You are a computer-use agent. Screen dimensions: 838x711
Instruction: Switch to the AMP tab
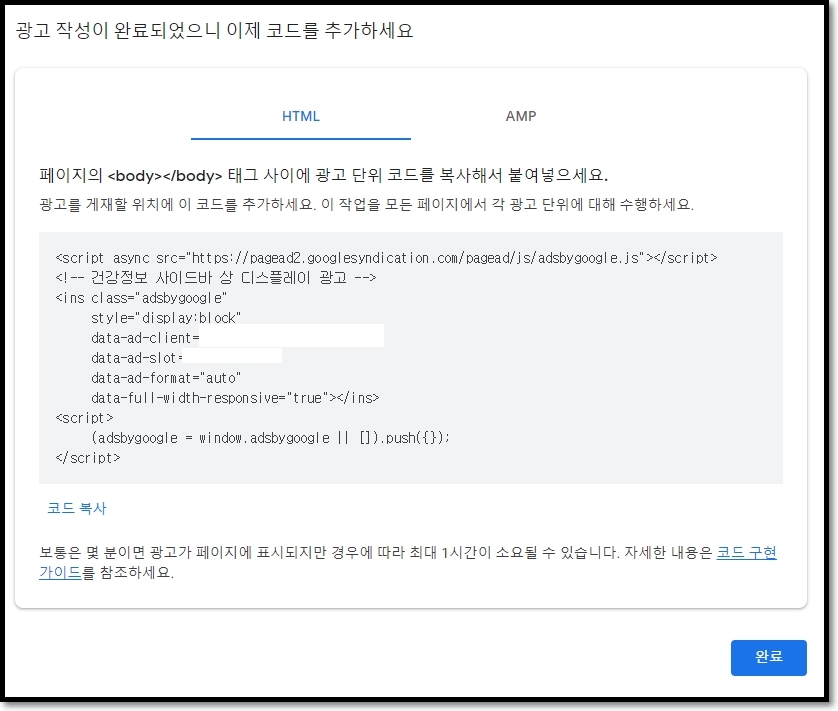point(521,117)
